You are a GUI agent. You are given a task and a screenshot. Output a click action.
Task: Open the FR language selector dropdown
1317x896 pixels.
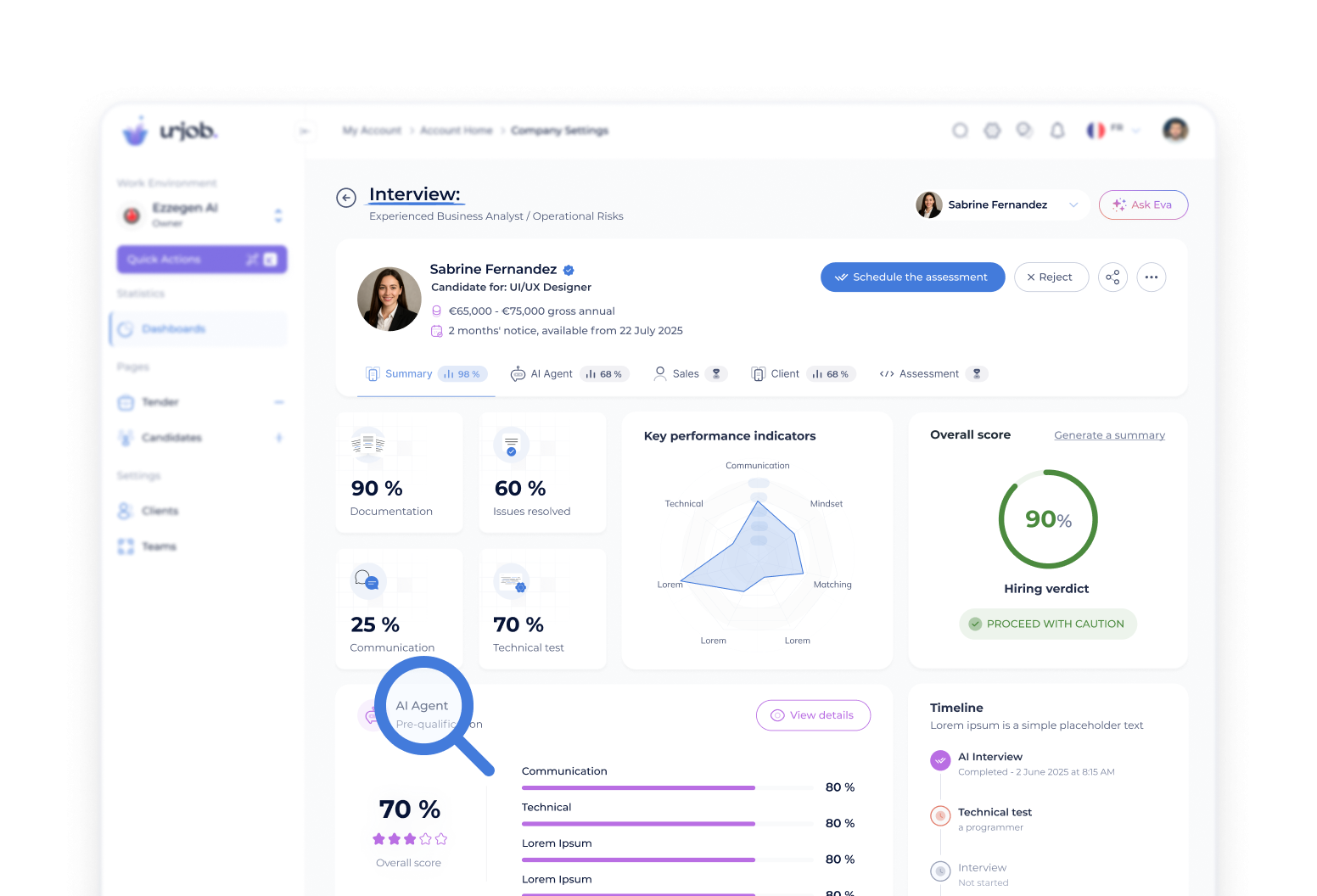[1113, 130]
